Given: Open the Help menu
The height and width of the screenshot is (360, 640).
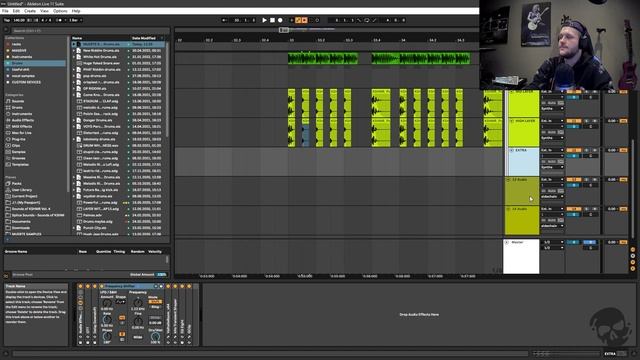Looking at the screenshot, I should tap(76, 11).
